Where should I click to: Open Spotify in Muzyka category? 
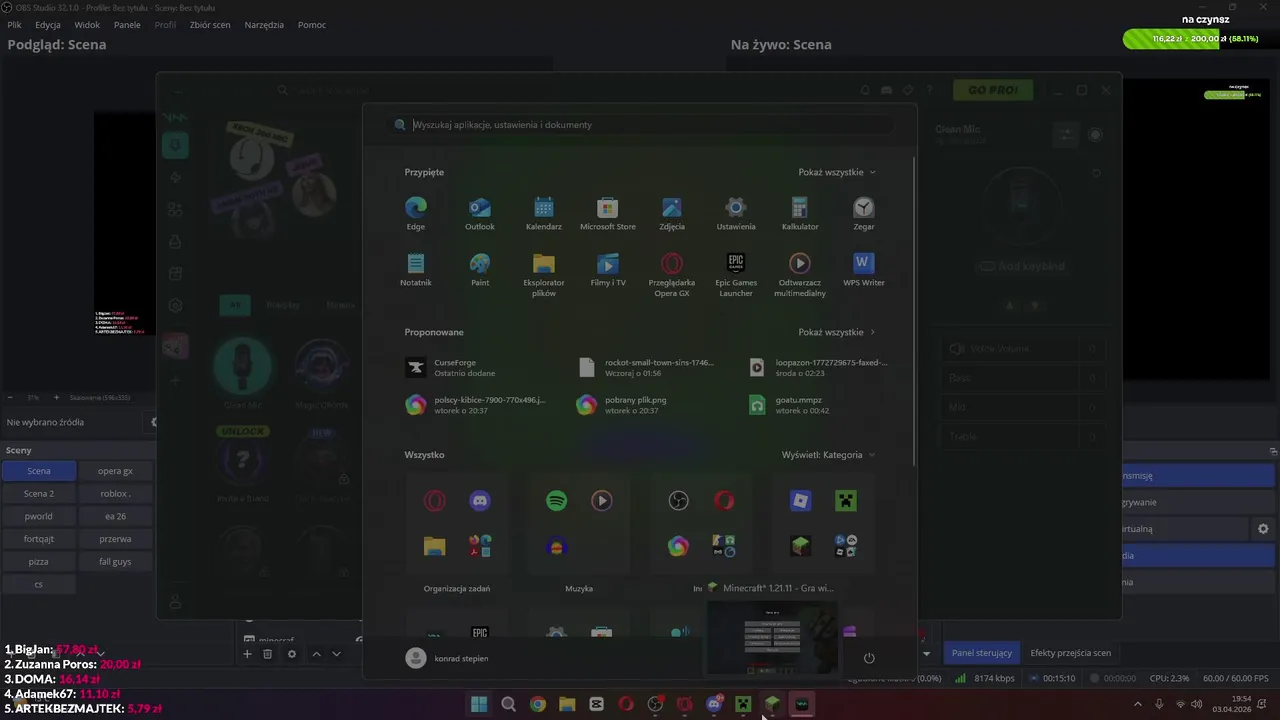pyautogui.click(x=557, y=501)
